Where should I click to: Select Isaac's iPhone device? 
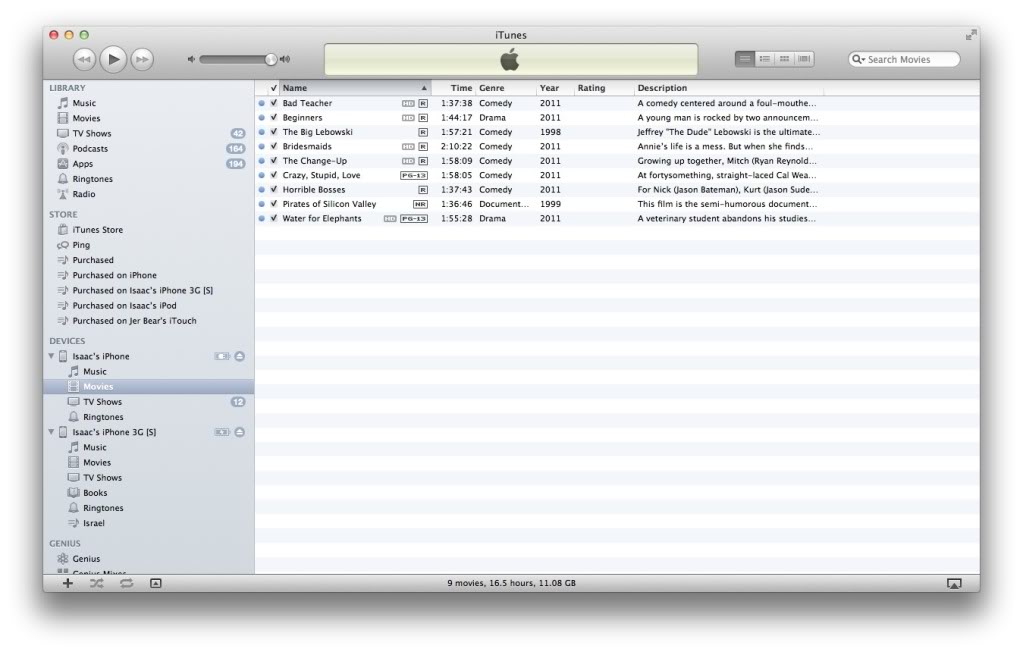100,356
